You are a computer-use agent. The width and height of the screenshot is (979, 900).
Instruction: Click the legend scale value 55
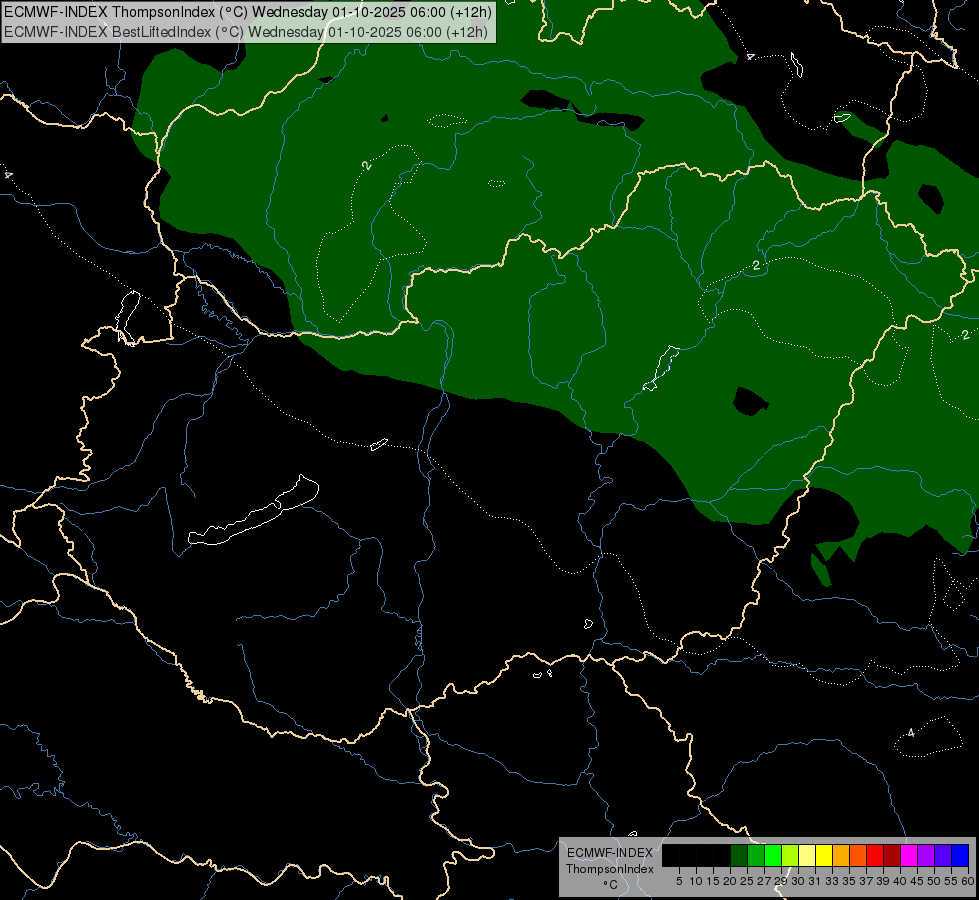click(950, 881)
